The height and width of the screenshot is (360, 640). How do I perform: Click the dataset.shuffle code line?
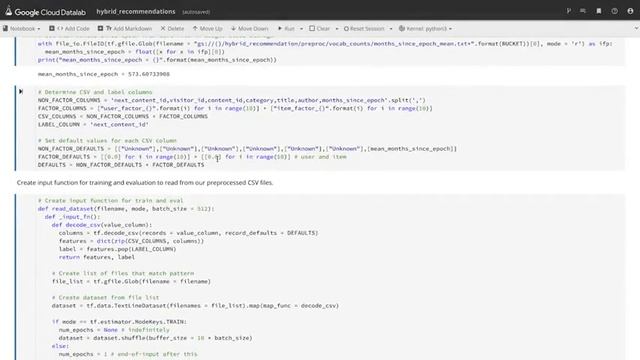pos(156,338)
